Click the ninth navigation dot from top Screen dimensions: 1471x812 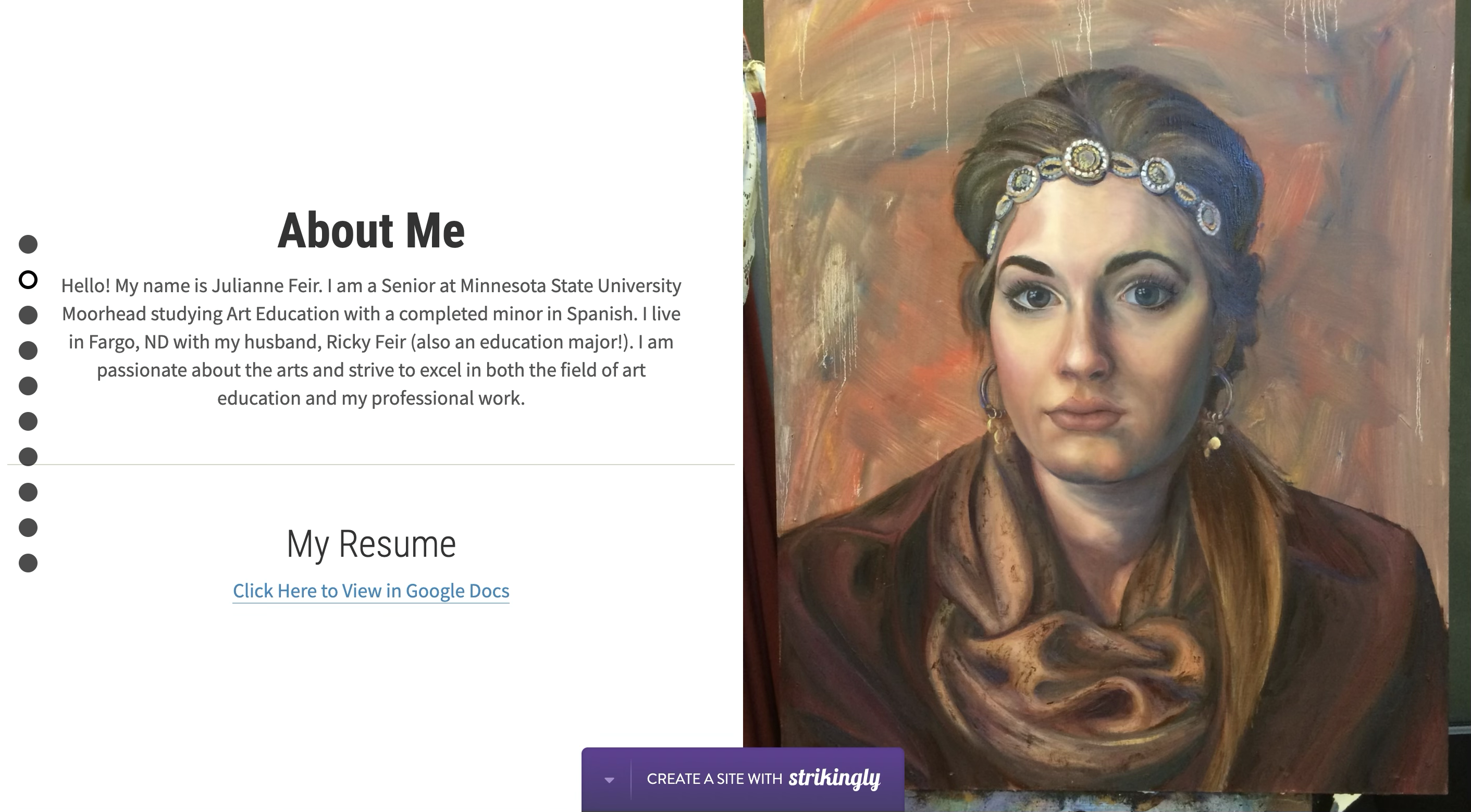click(28, 527)
